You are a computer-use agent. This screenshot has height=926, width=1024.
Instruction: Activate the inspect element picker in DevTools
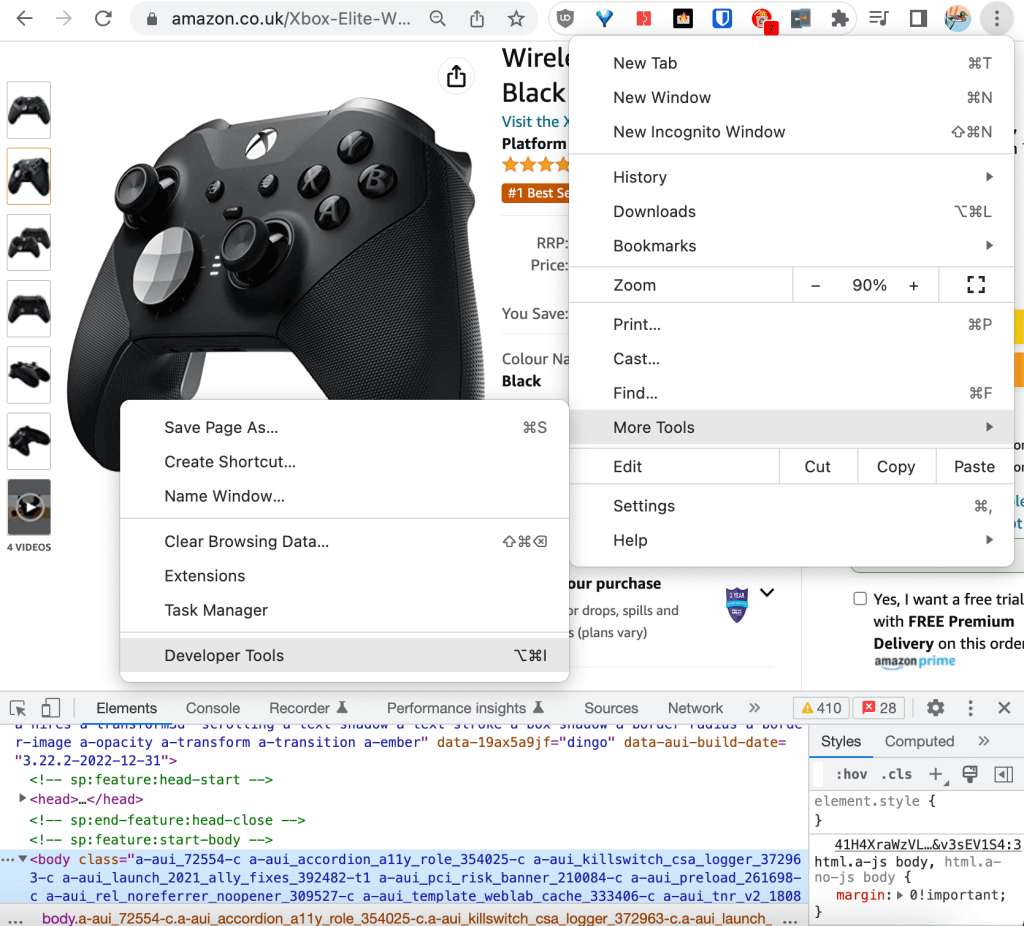click(x=17, y=707)
